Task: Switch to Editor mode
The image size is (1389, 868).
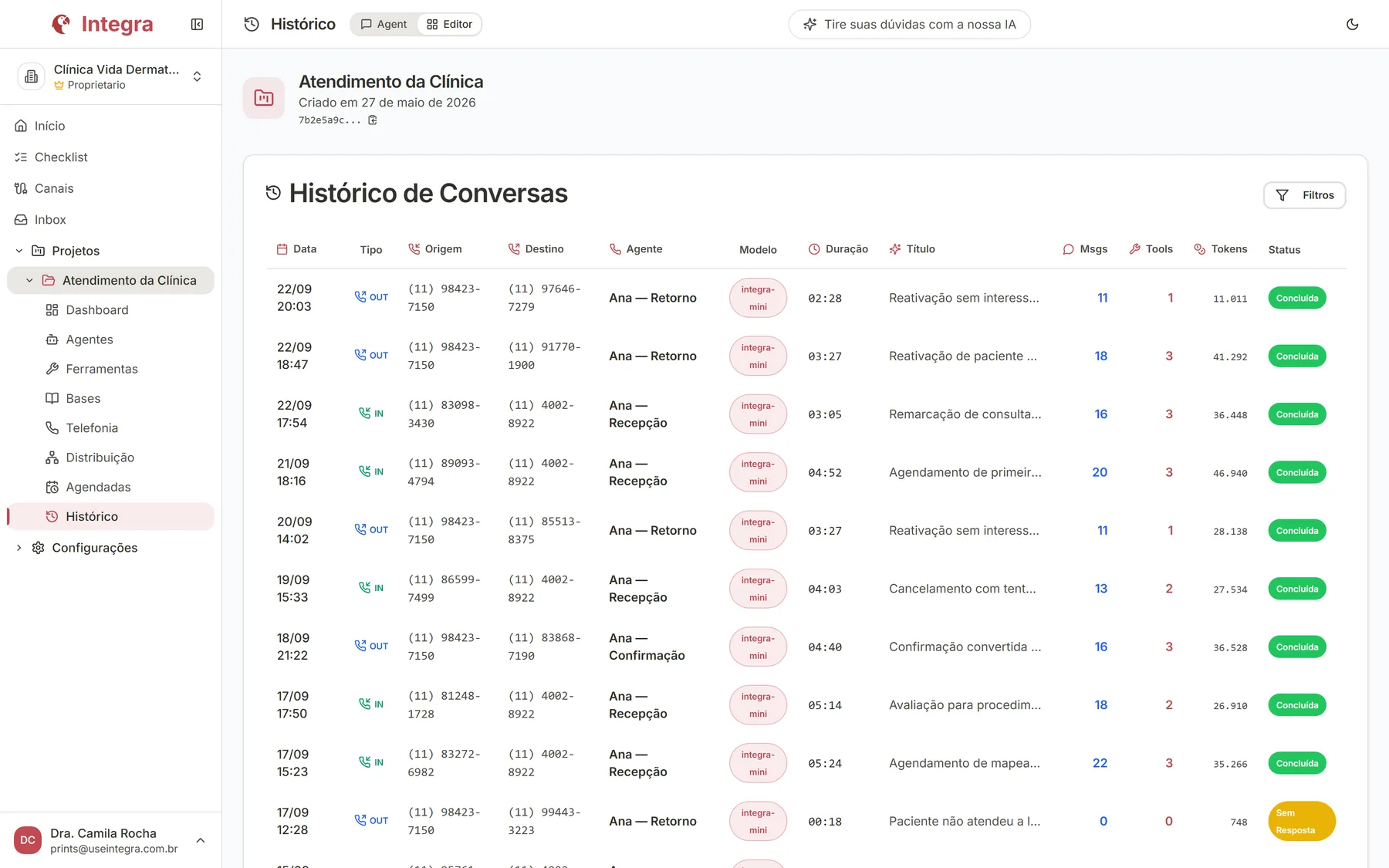Action: [x=449, y=25]
